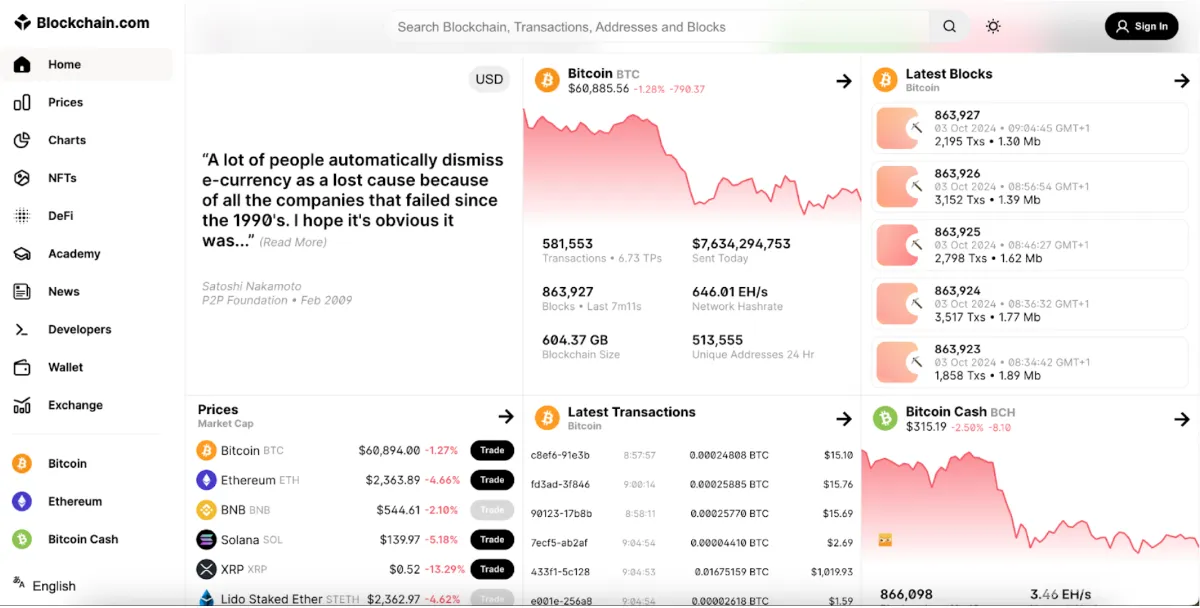The height and width of the screenshot is (608, 1200).
Task: Click the Sign In button
Action: point(1141,26)
